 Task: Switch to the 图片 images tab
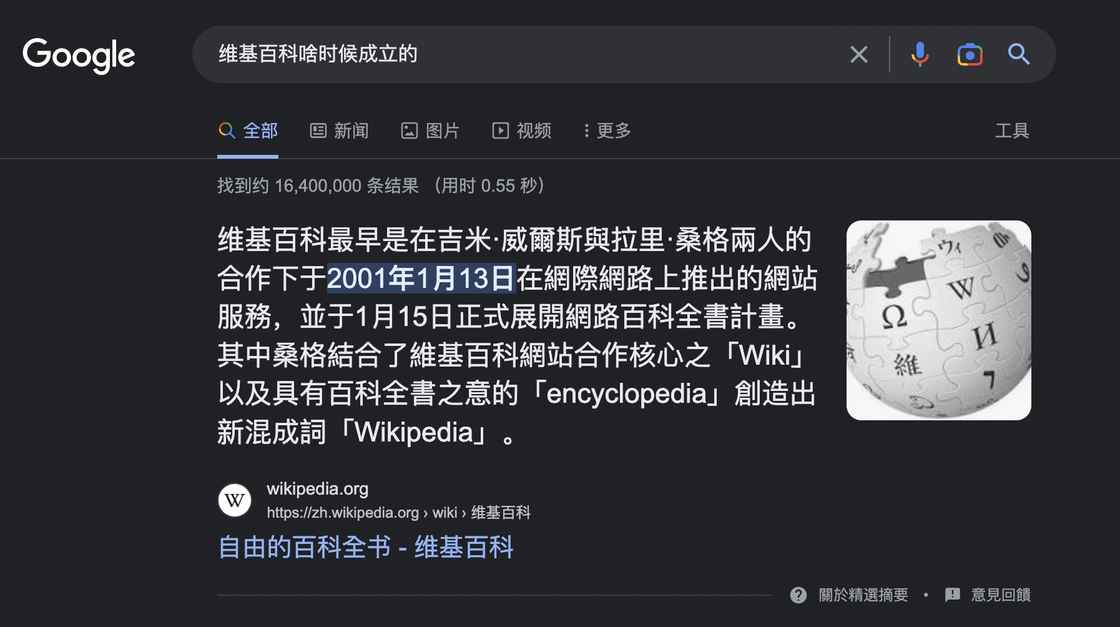coord(430,131)
